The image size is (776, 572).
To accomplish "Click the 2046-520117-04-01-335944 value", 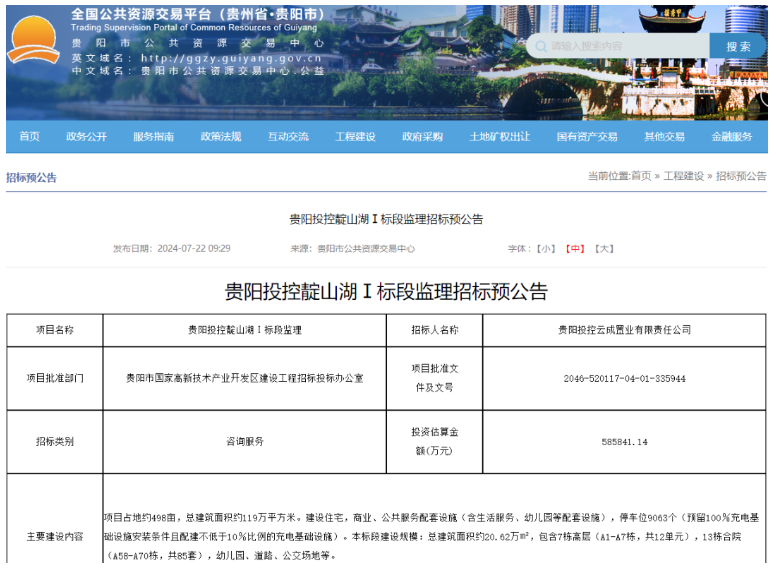I will tap(625, 379).
